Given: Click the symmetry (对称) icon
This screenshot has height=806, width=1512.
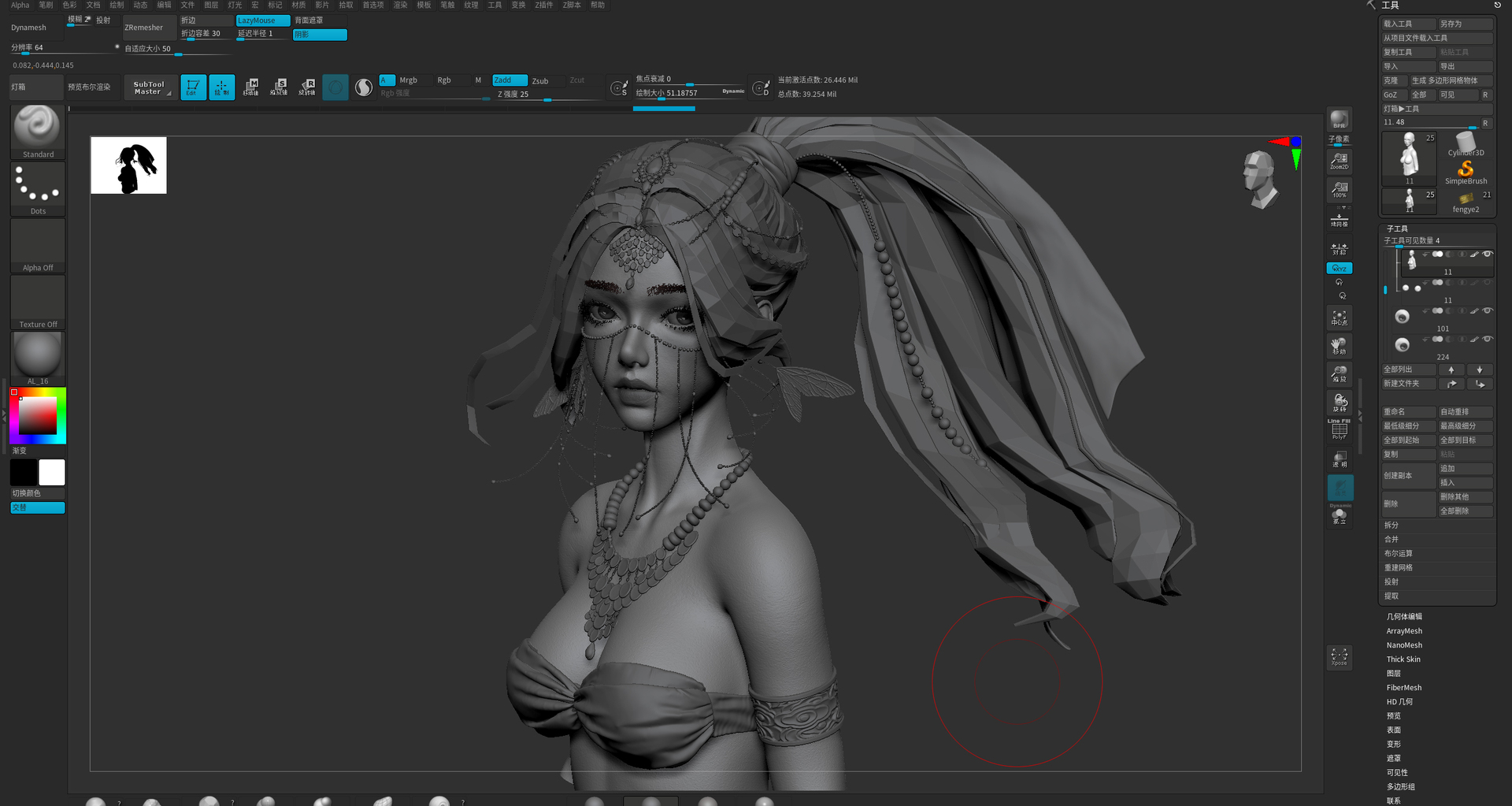Looking at the screenshot, I should click(x=1340, y=249).
